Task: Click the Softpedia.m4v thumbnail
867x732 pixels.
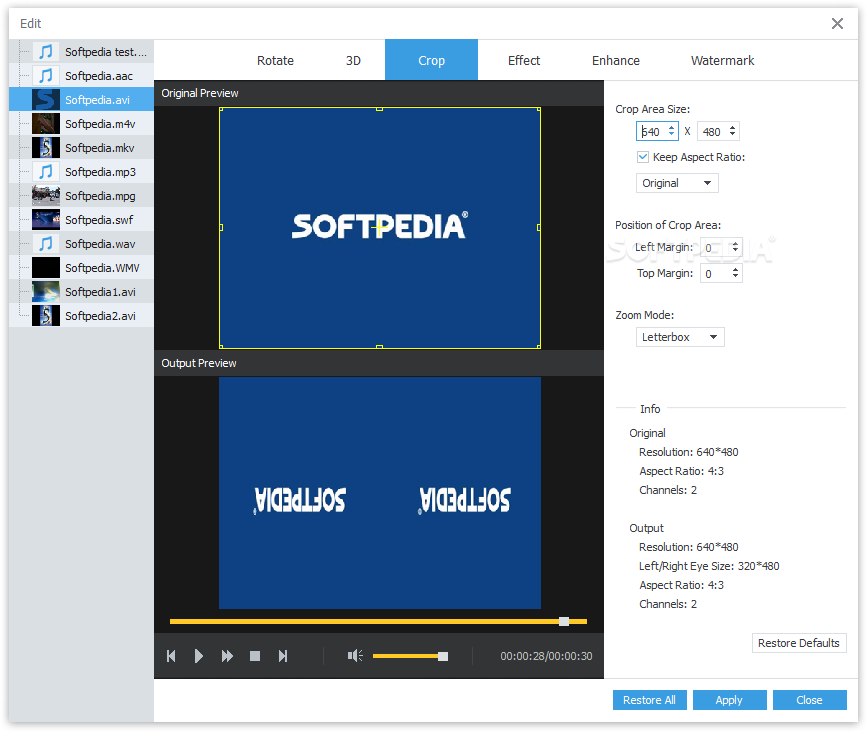Action: click(46, 124)
